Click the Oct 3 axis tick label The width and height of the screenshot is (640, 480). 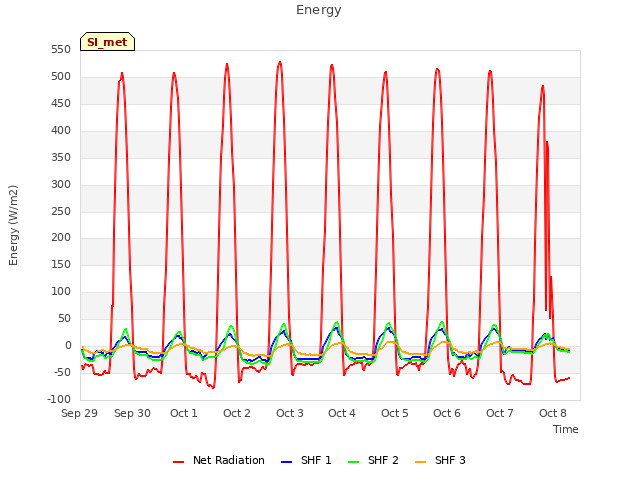pos(290,413)
